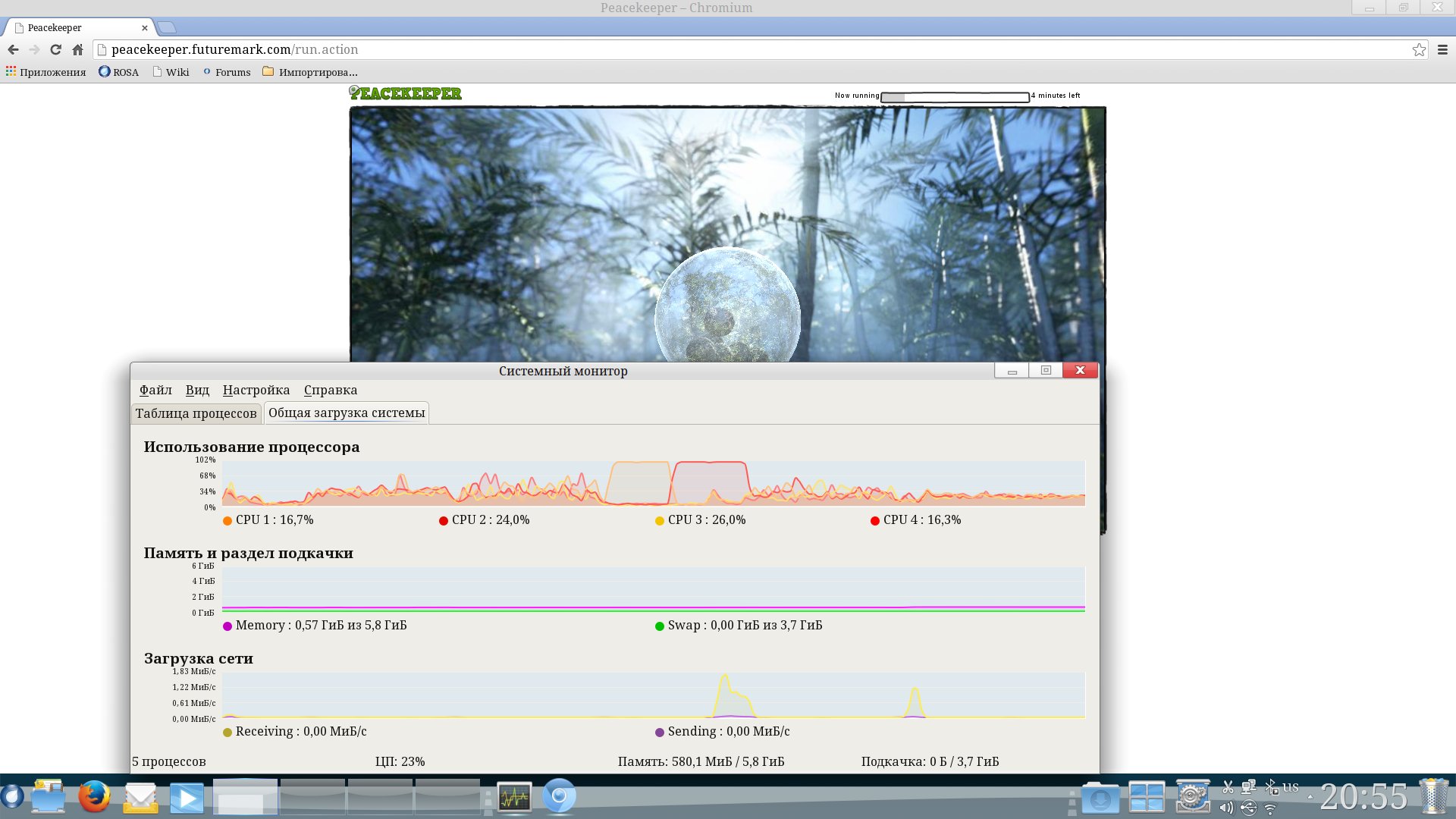Image resolution: width=1456 pixels, height=819 pixels.
Task: Open the Файл menu
Action: 155,390
